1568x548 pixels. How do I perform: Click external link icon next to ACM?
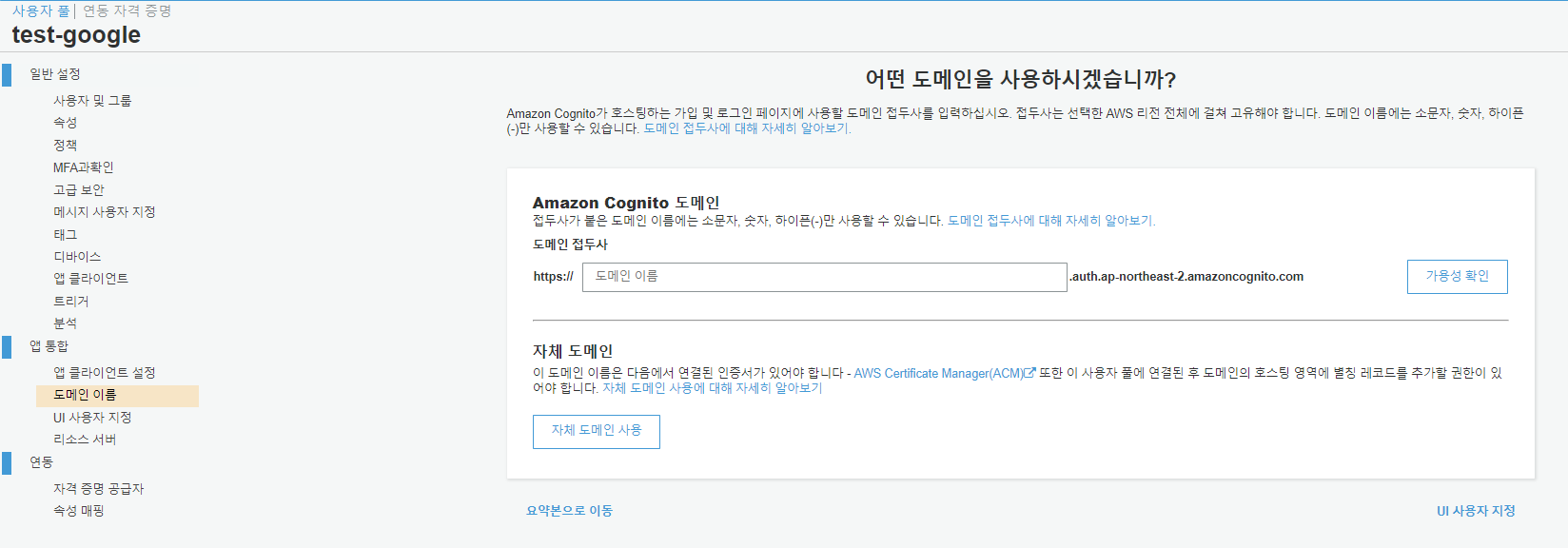click(1029, 373)
